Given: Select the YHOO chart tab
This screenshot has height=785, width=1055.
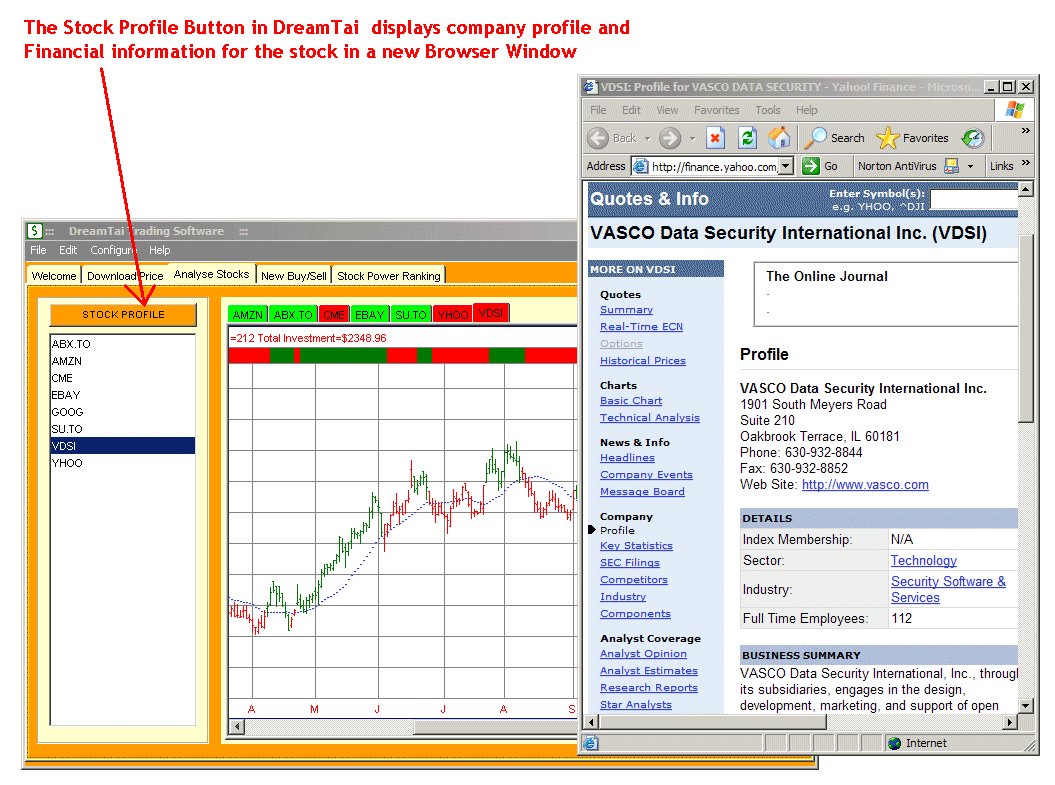Looking at the screenshot, I should pyautogui.click(x=453, y=315).
